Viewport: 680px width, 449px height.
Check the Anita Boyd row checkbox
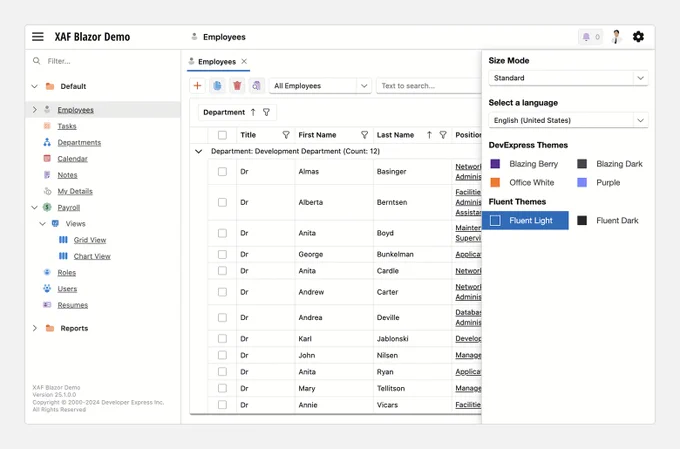pos(222,233)
